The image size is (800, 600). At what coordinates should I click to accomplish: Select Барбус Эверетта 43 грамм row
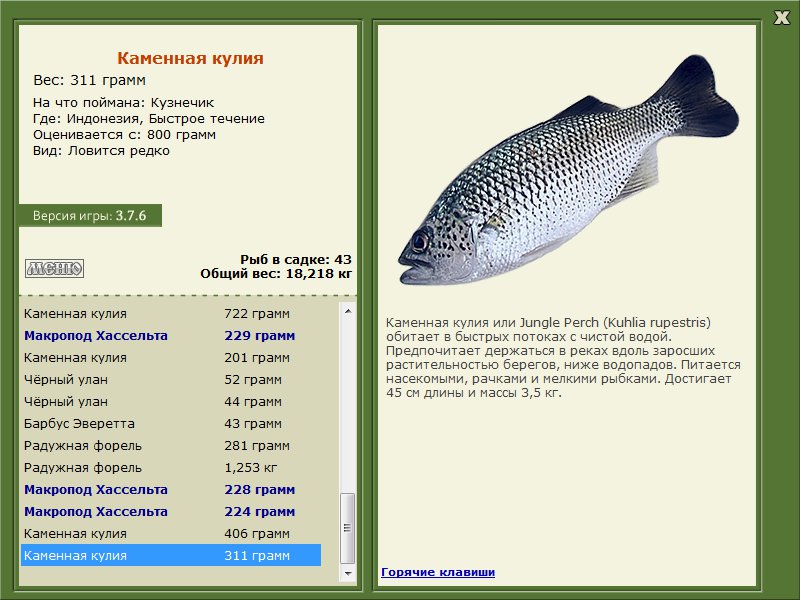click(171, 423)
